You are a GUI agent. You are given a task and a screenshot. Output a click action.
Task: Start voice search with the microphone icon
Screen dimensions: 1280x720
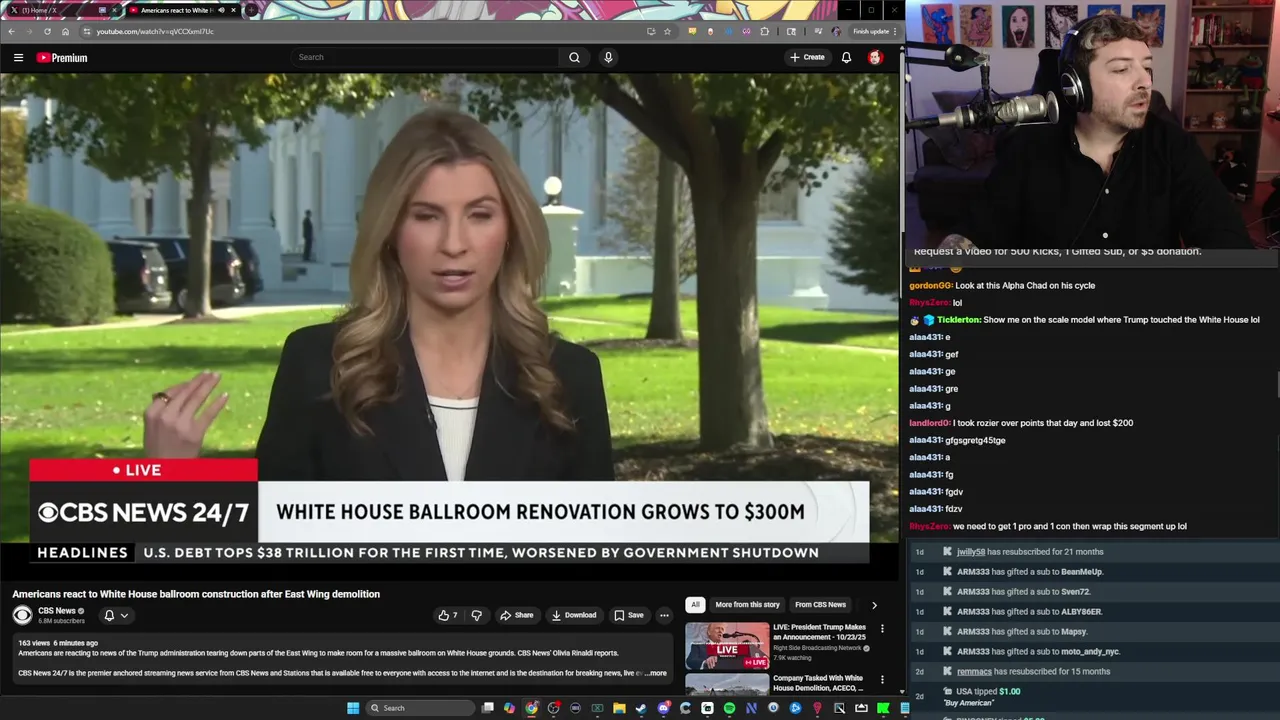coord(608,57)
